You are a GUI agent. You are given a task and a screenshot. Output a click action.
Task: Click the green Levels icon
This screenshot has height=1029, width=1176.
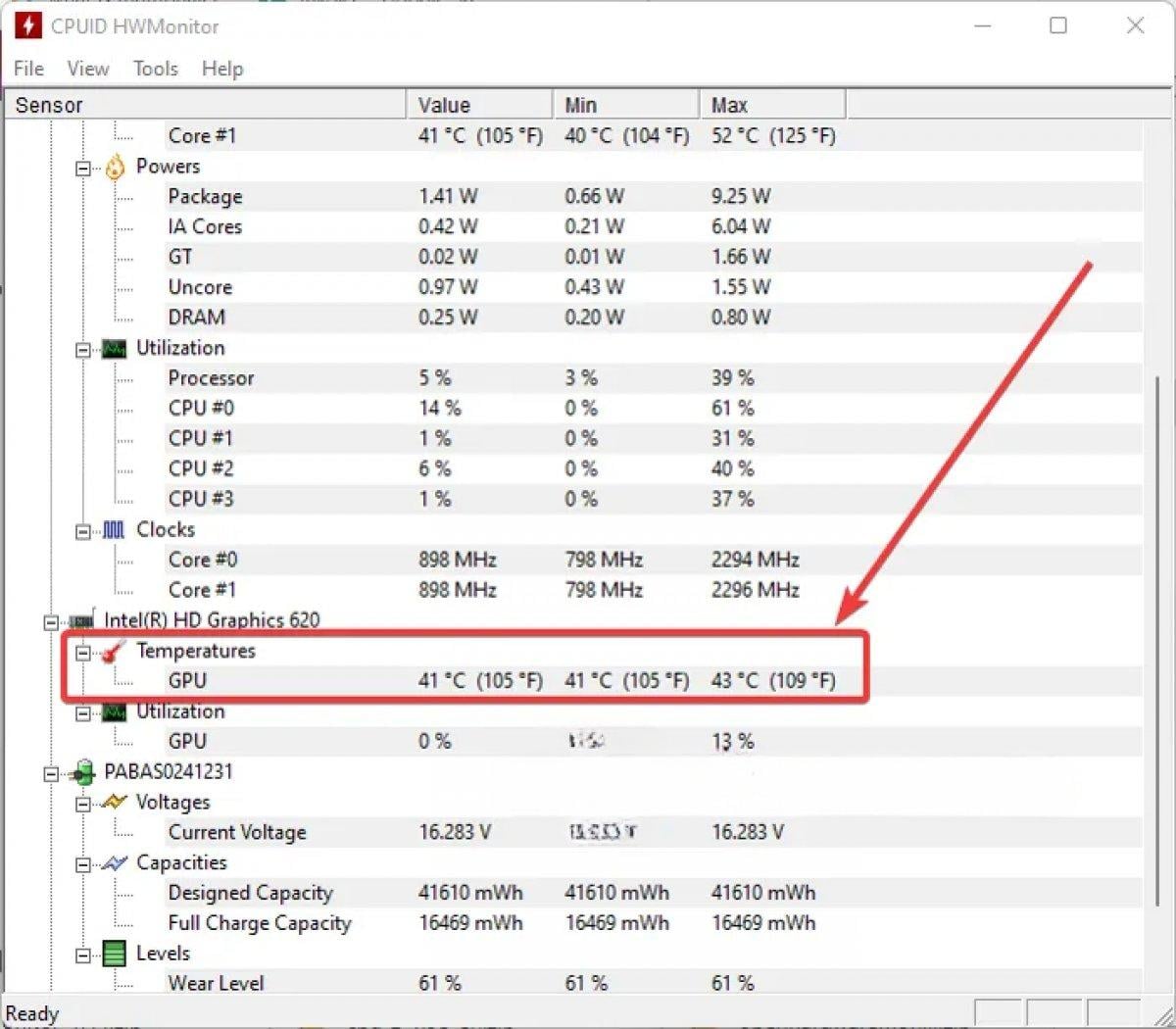(115, 954)
